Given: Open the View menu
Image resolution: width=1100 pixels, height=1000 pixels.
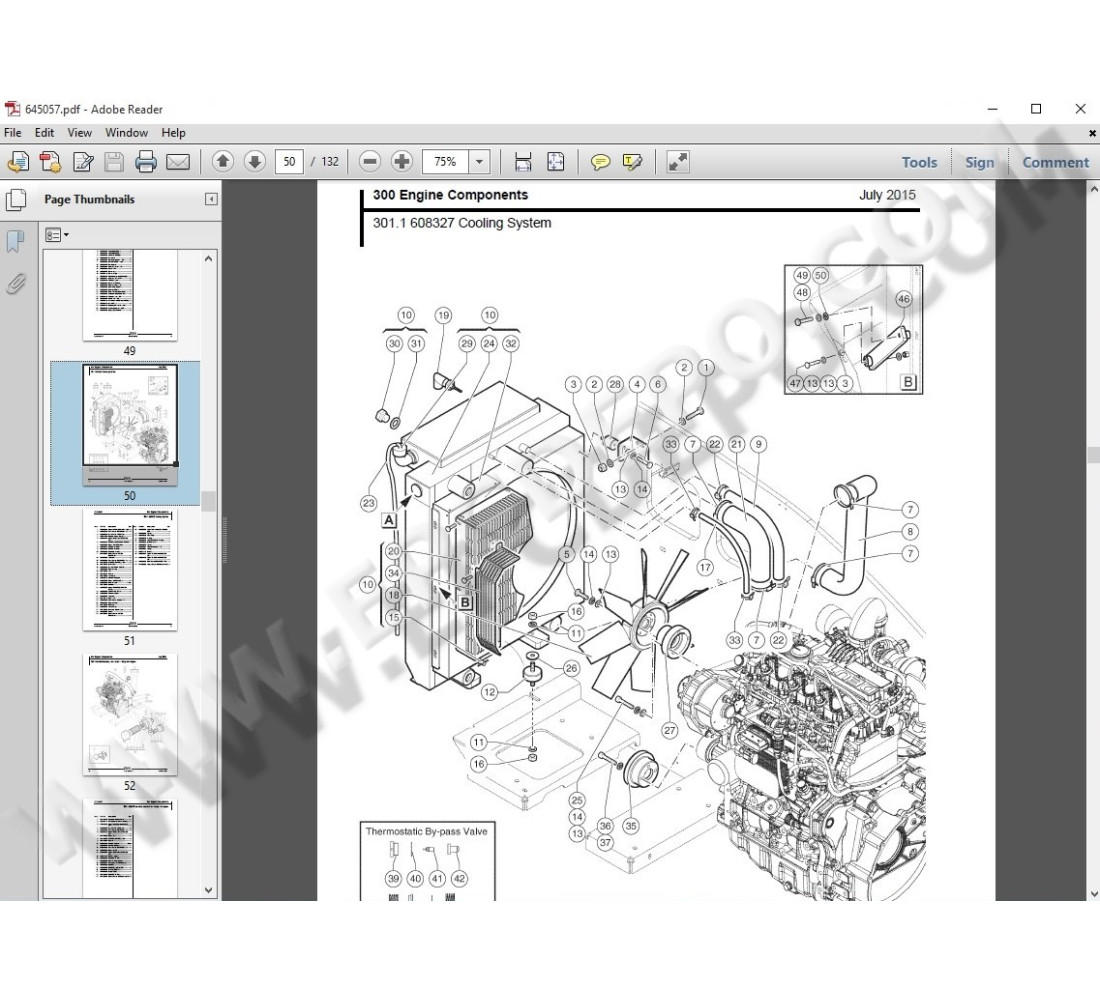Looking at the screenshot, I should pos(79,132).
